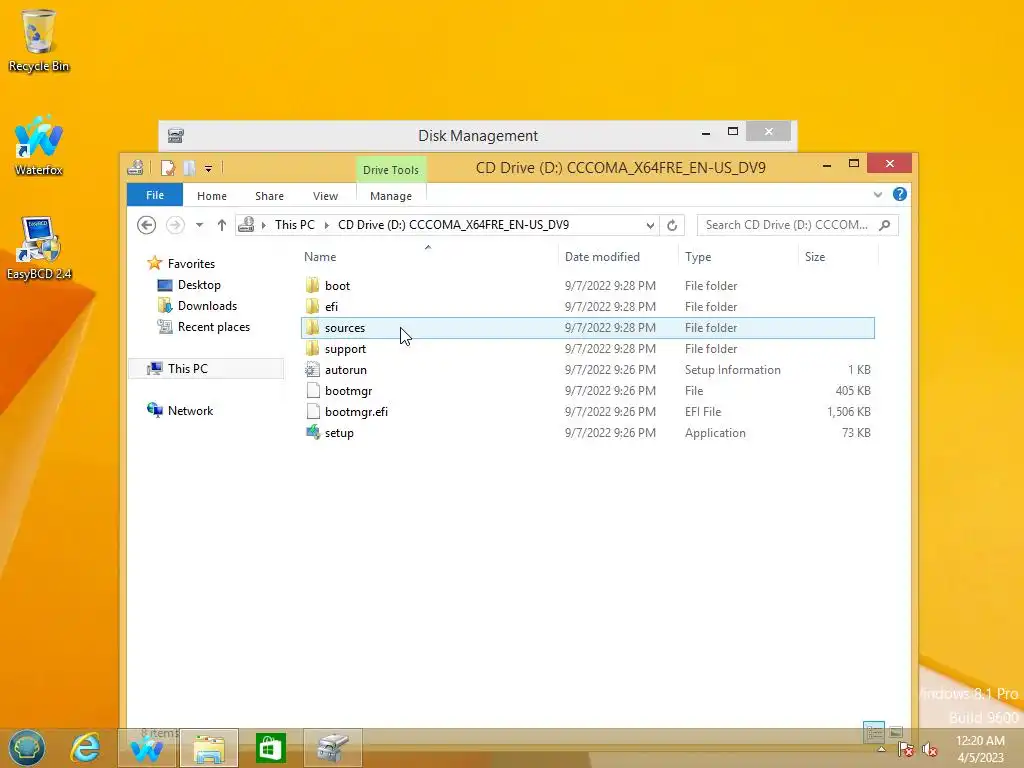
Task: Switch to the Share ribbon tab
Action: (269, 196)
